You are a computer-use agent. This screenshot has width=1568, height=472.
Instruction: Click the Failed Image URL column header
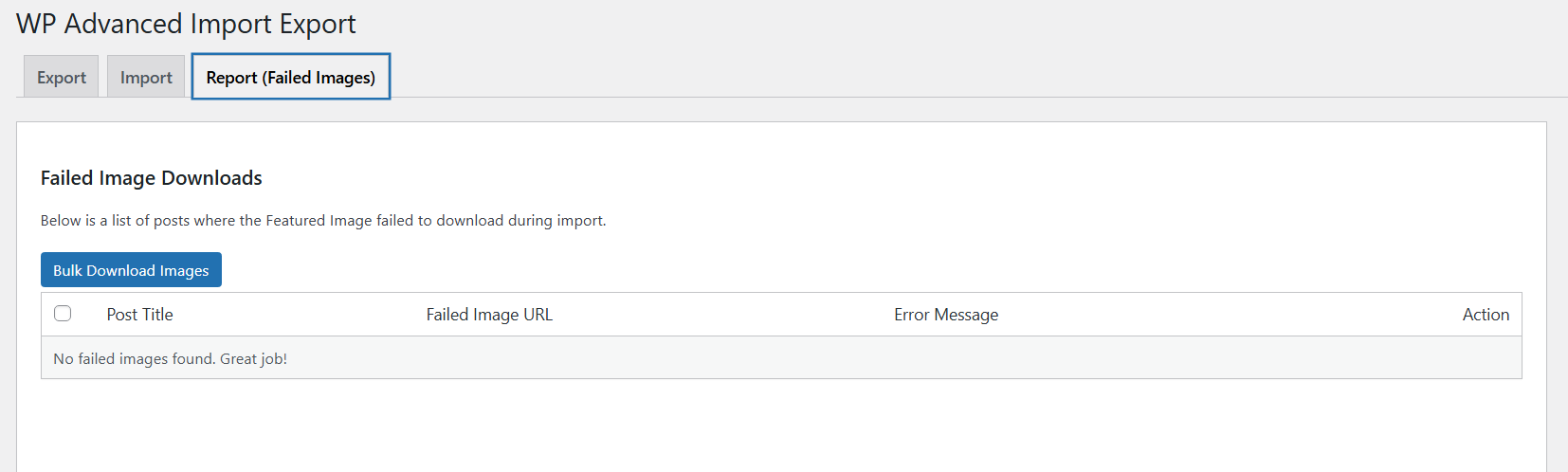point(489,315)
